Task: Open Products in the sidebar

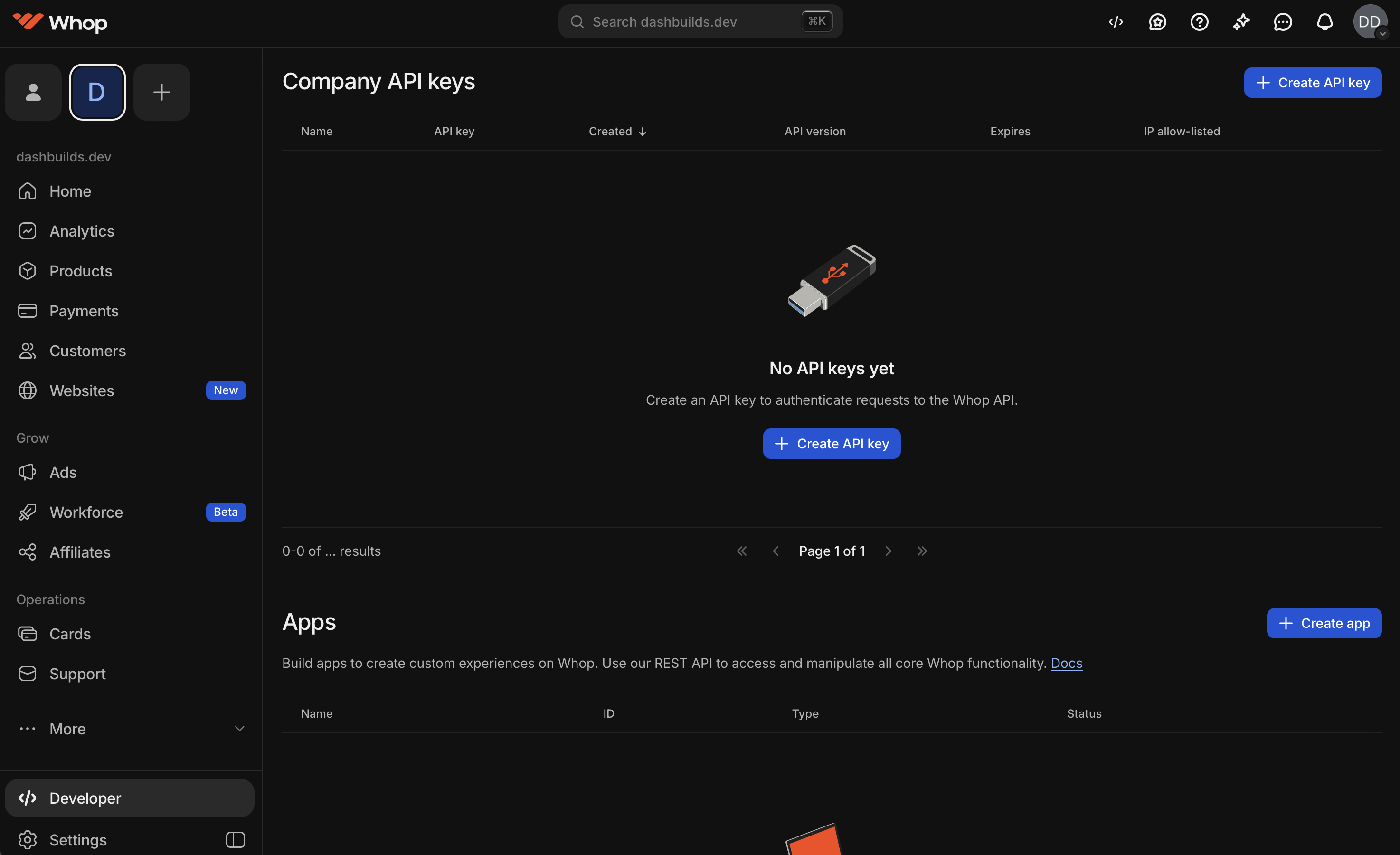Action: (130, 271)
